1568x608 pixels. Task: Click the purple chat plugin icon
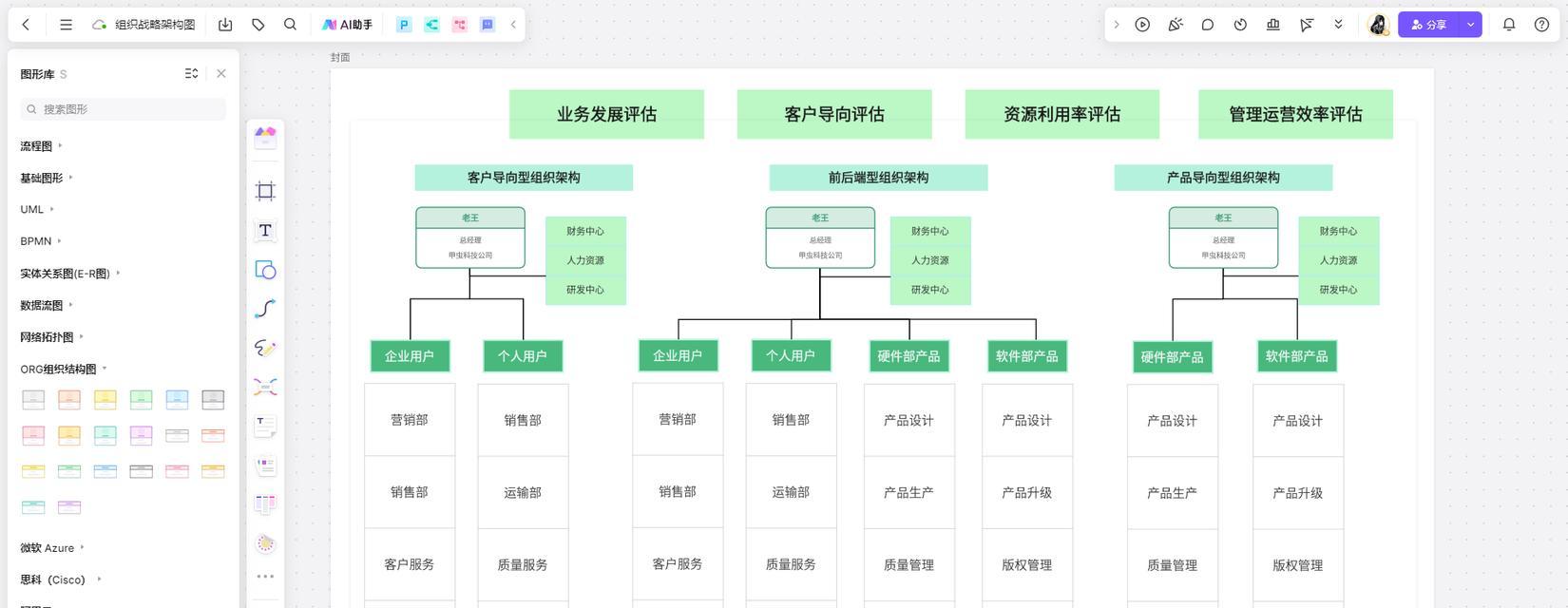click(488, 25)
